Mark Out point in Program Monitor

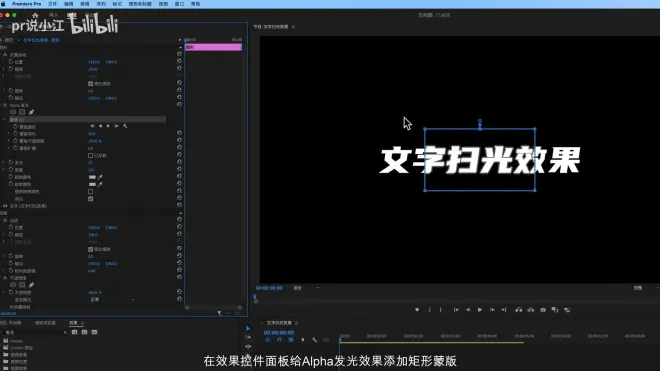[441, 310]
